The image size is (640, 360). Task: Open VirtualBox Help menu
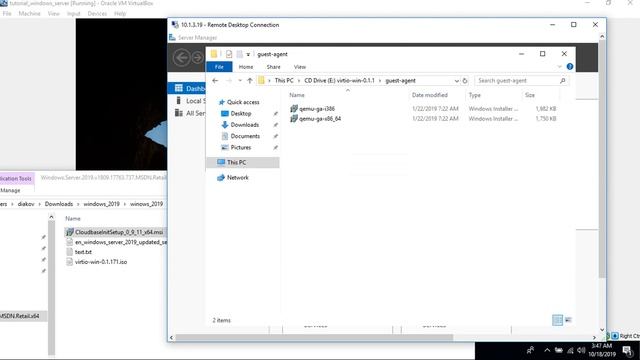[120, 13]
